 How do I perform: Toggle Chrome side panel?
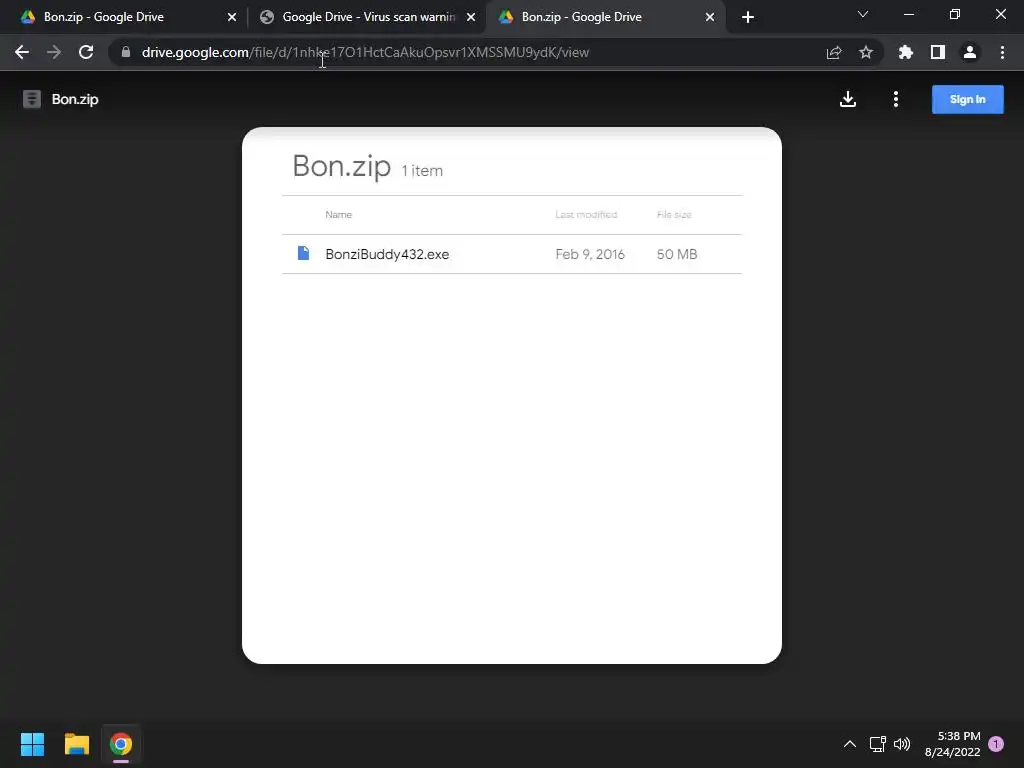click(938, 52)
